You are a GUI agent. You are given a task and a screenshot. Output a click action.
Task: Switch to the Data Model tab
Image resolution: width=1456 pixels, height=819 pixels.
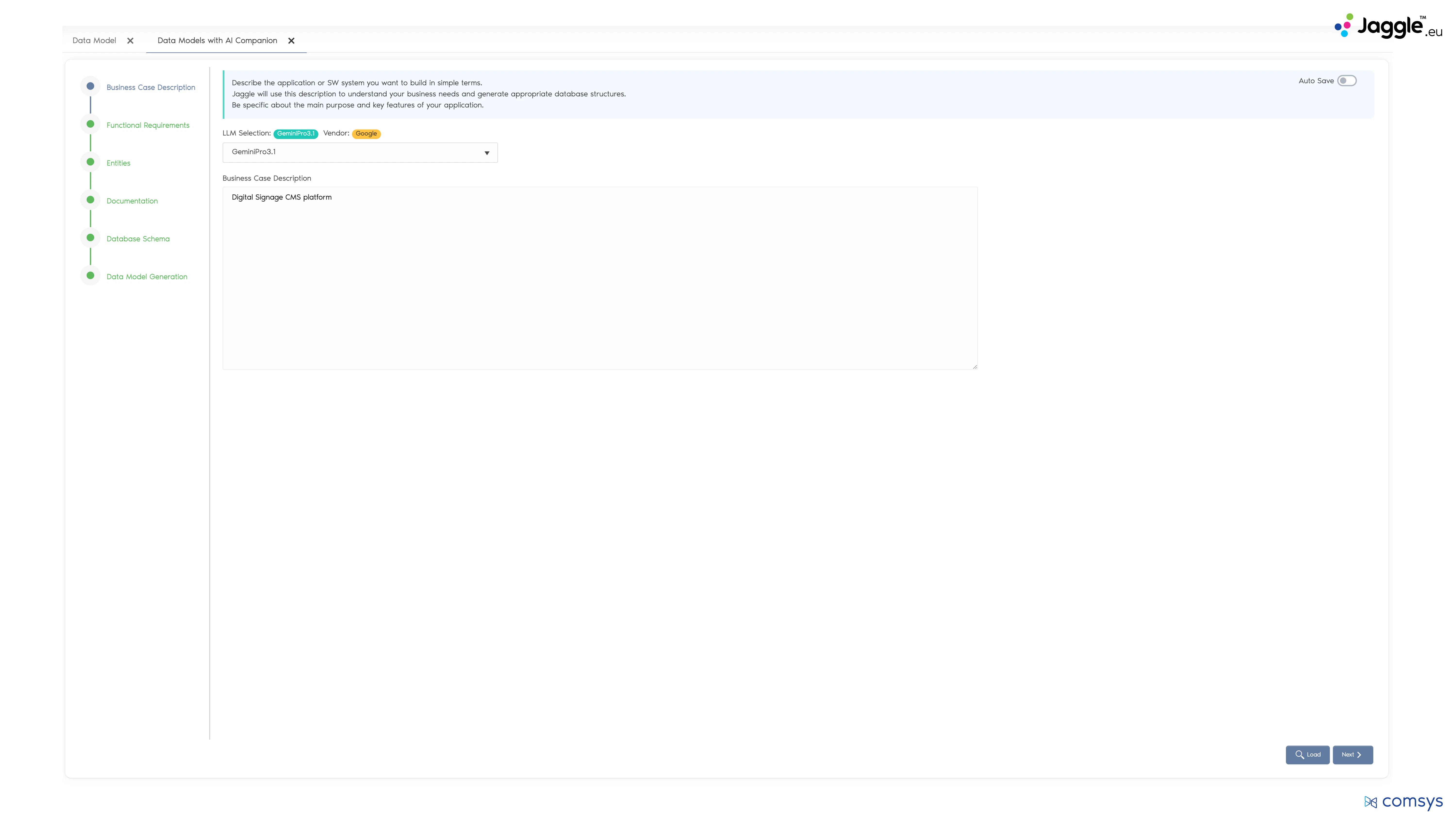click(94, 40)
